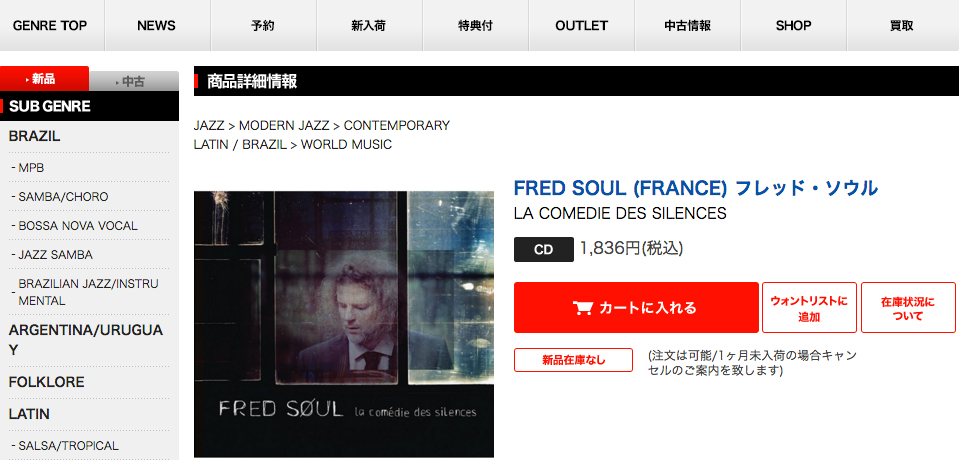Open the GENRE TOP menu
Image resolution: width=961 pixels, height=460 pixels.
50,26
